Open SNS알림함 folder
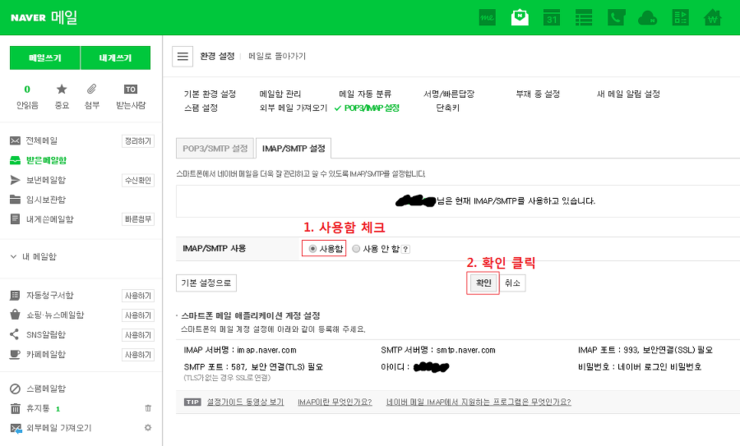740x446 pixels. pos(46,335)
